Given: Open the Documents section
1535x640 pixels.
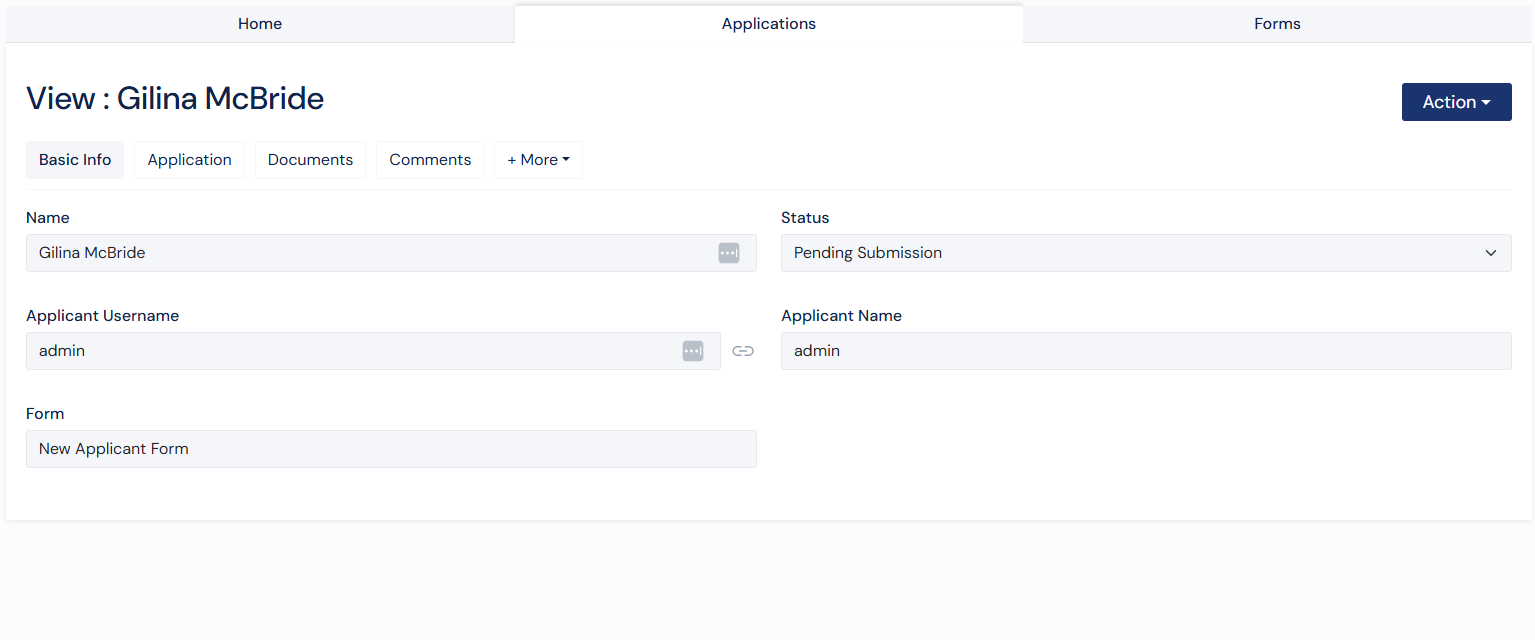Looking at the screenshot, I should point(310,159).
